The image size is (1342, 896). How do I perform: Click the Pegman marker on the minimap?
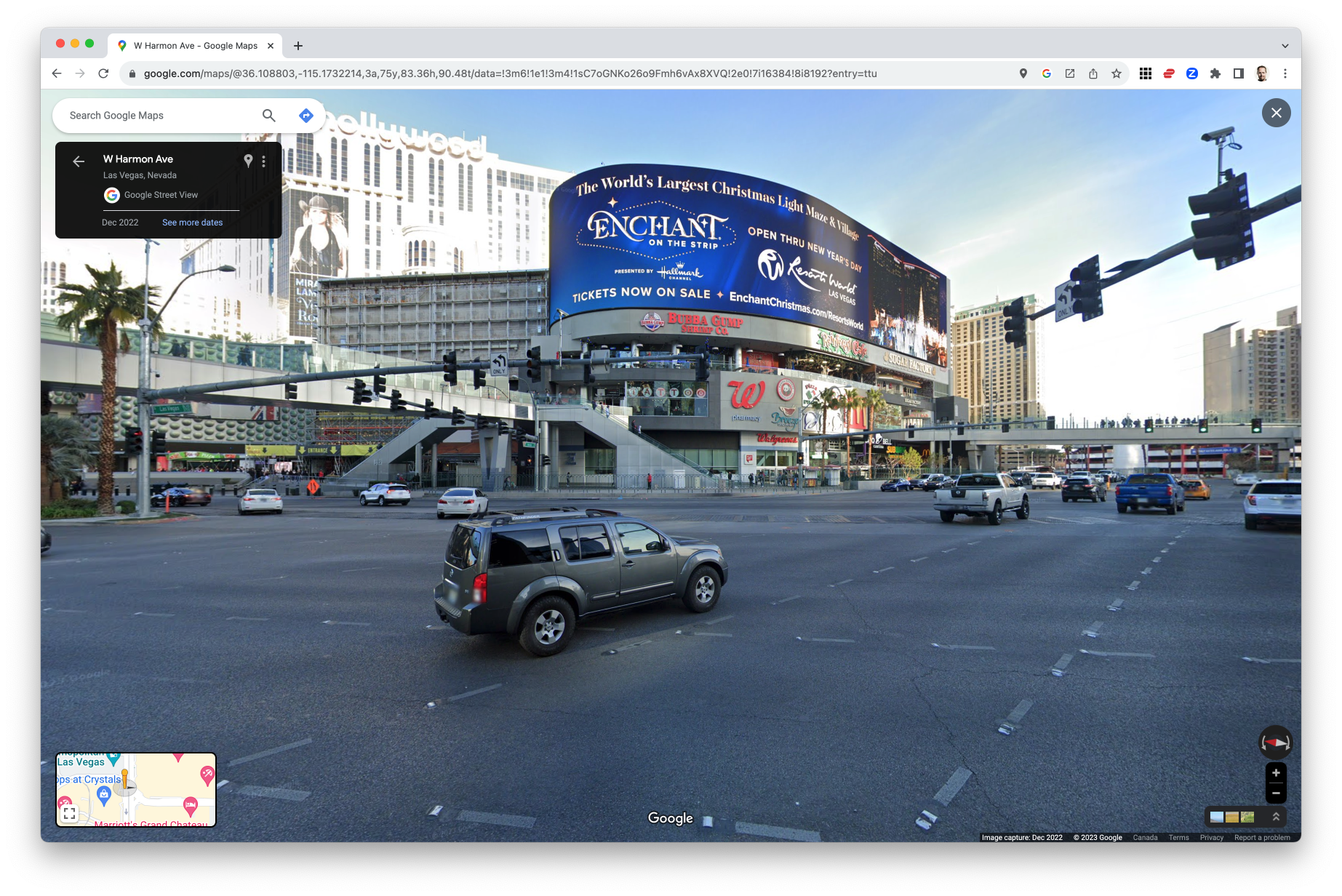tap(125, 780)
